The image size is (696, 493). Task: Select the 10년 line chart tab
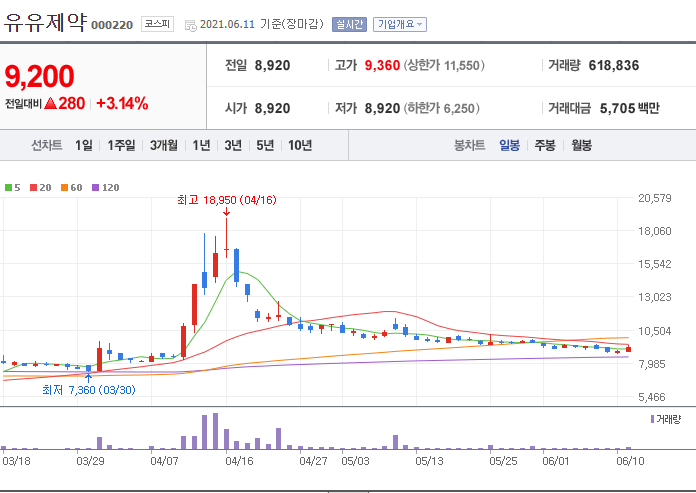point(300,145)
